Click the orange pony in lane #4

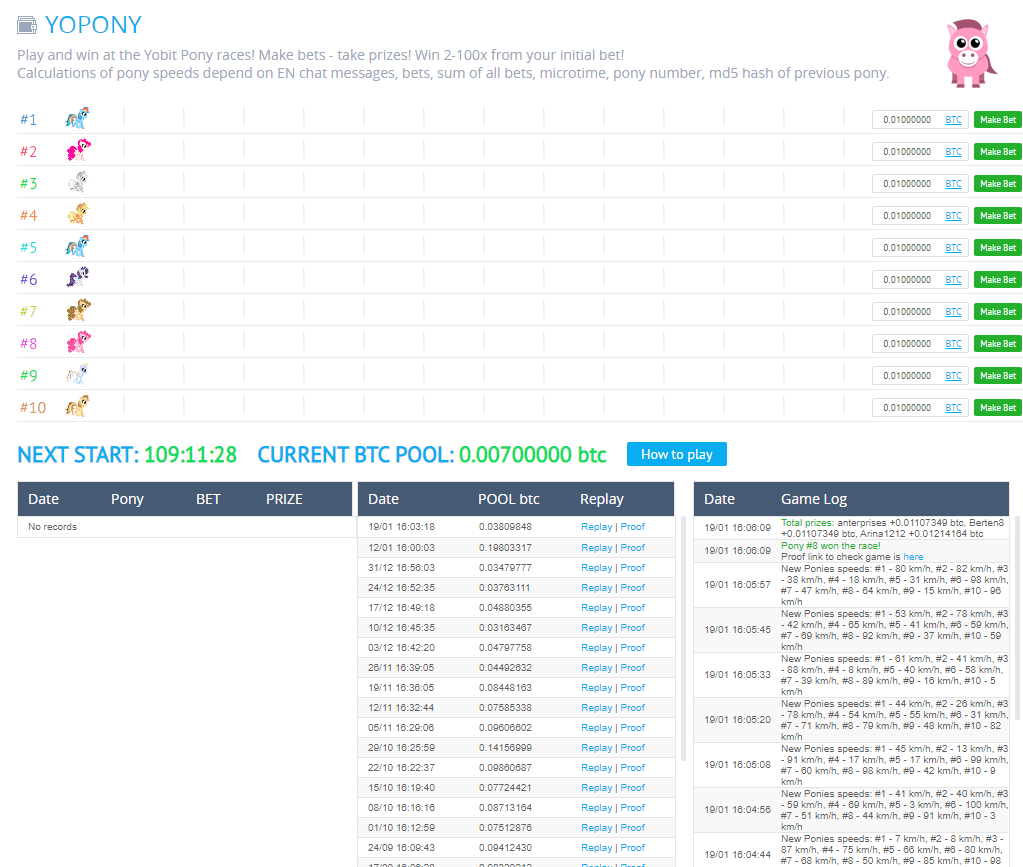click(x=77, y=215)
